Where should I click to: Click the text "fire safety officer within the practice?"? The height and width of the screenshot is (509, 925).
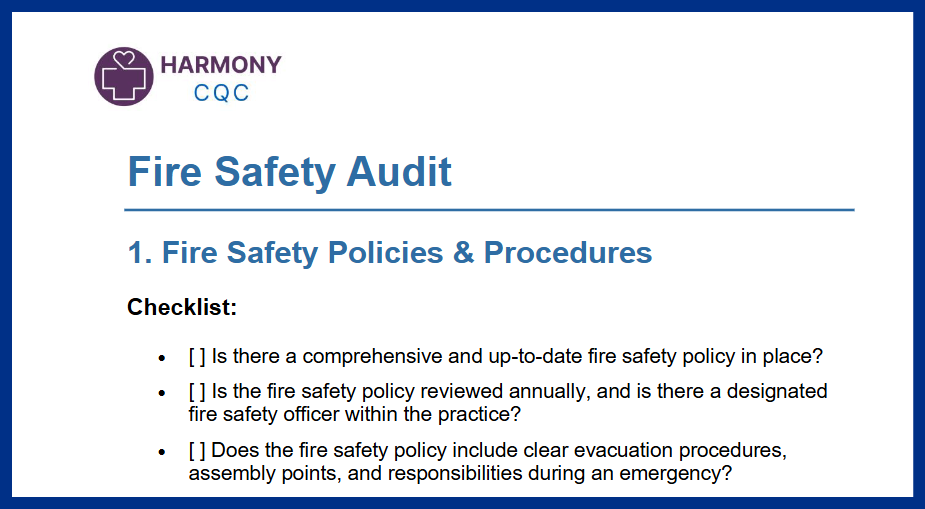(x=354, y=413)
